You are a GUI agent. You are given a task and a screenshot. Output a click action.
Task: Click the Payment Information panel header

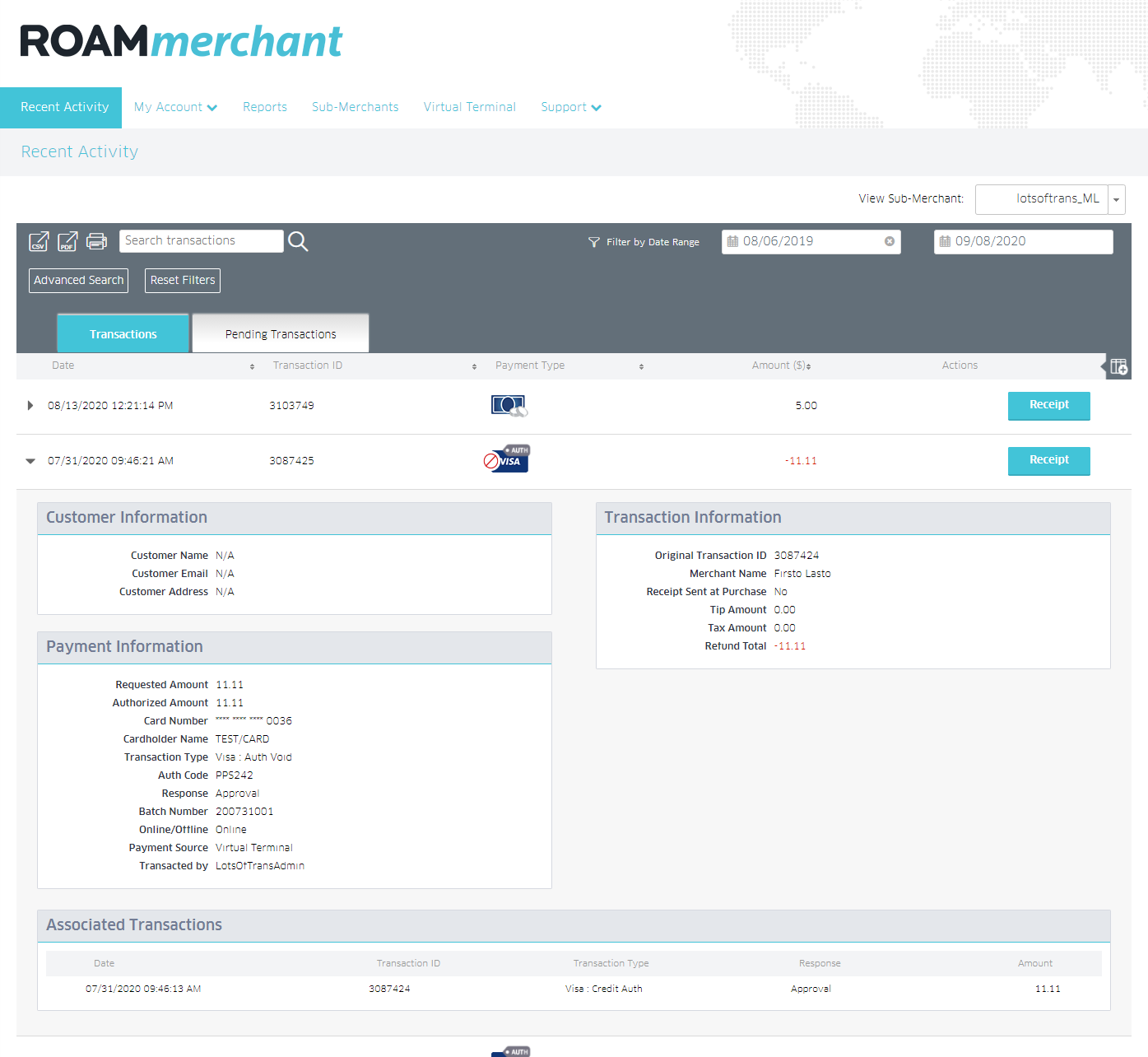coord(295,647)
